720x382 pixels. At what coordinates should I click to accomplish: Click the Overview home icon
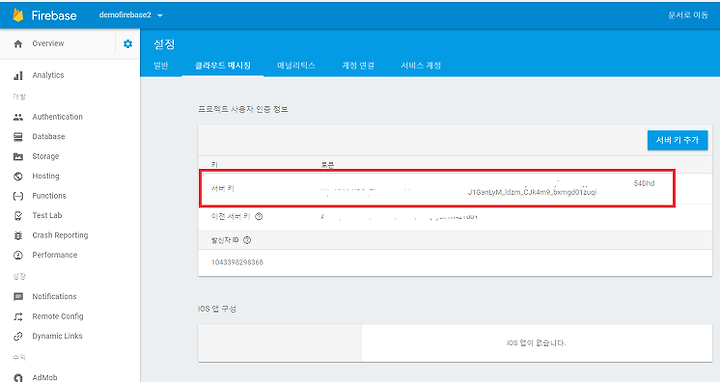18,44
